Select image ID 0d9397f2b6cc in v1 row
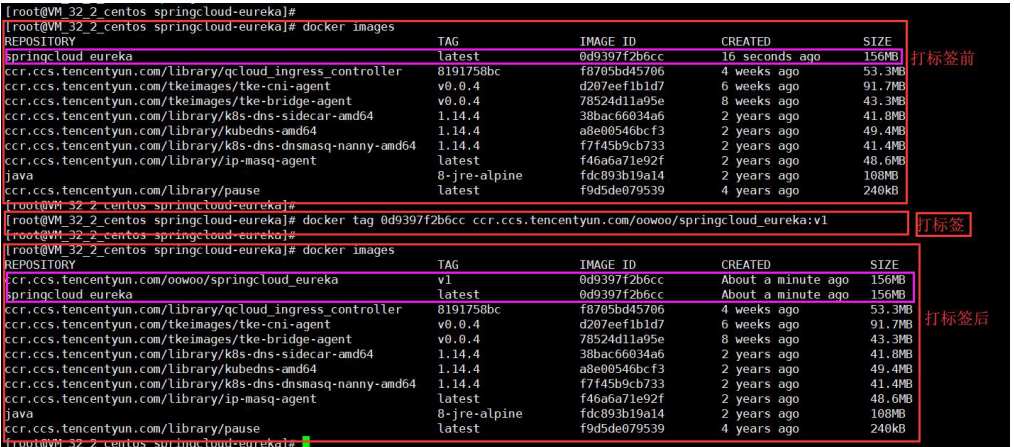Screen dimensions: 1014x447 tap(621, 280)
